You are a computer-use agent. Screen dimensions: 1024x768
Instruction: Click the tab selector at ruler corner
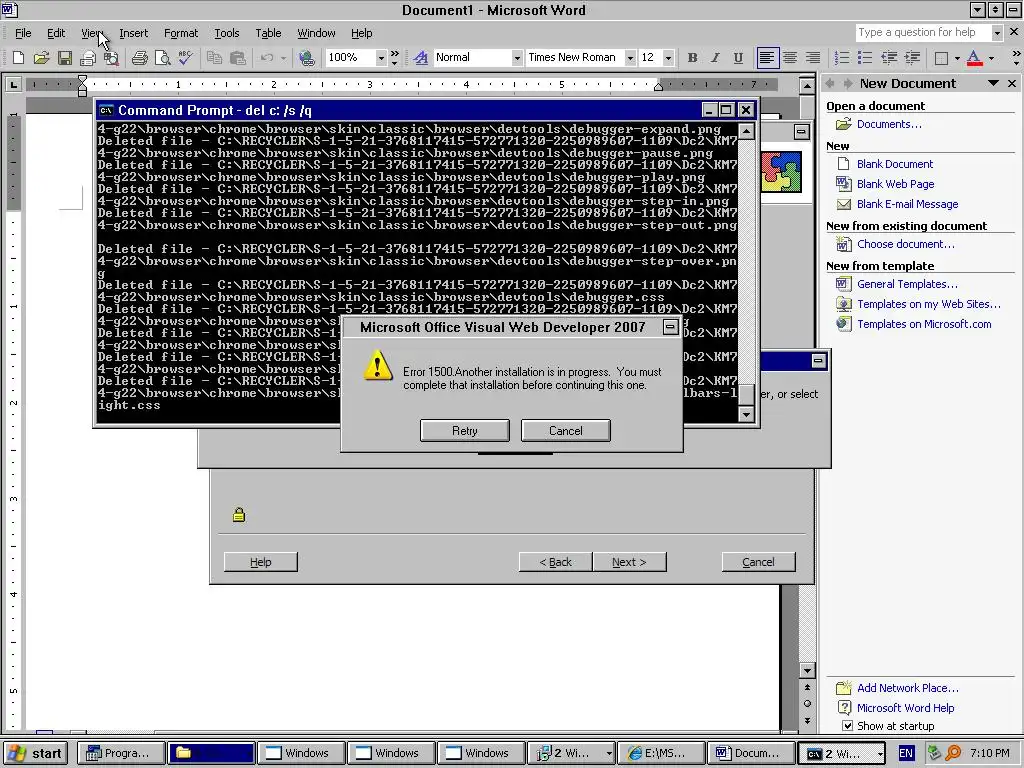pyautogui.click(x=13, y=84)
